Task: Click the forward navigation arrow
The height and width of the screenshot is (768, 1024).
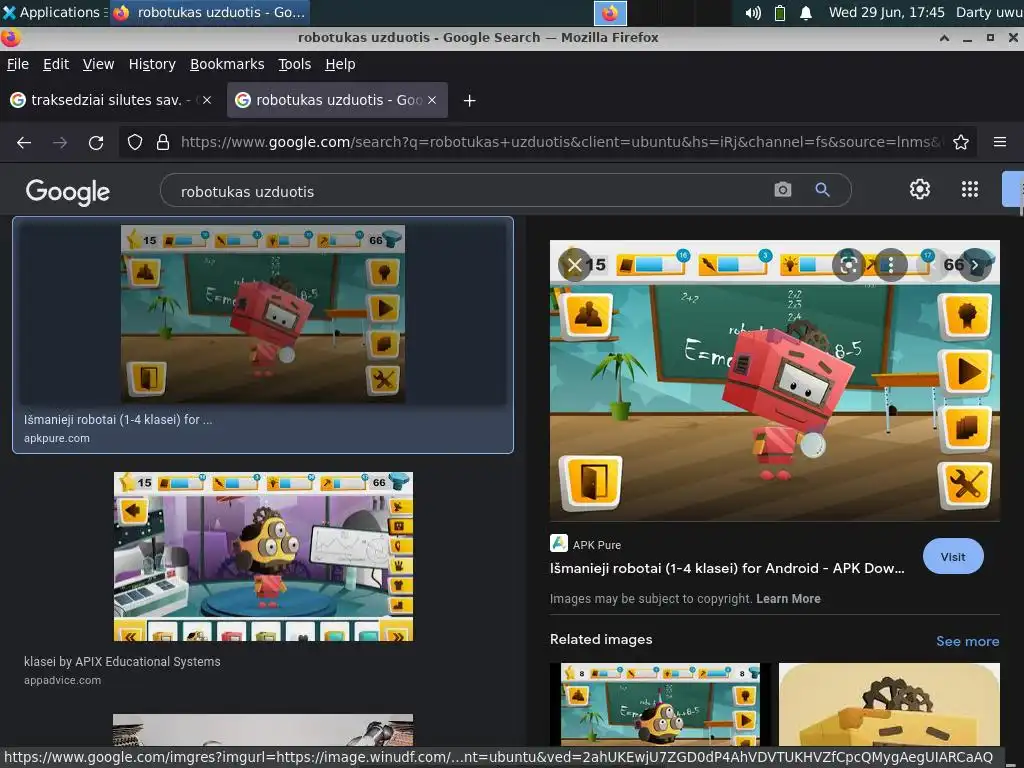Action: point(60,142)
